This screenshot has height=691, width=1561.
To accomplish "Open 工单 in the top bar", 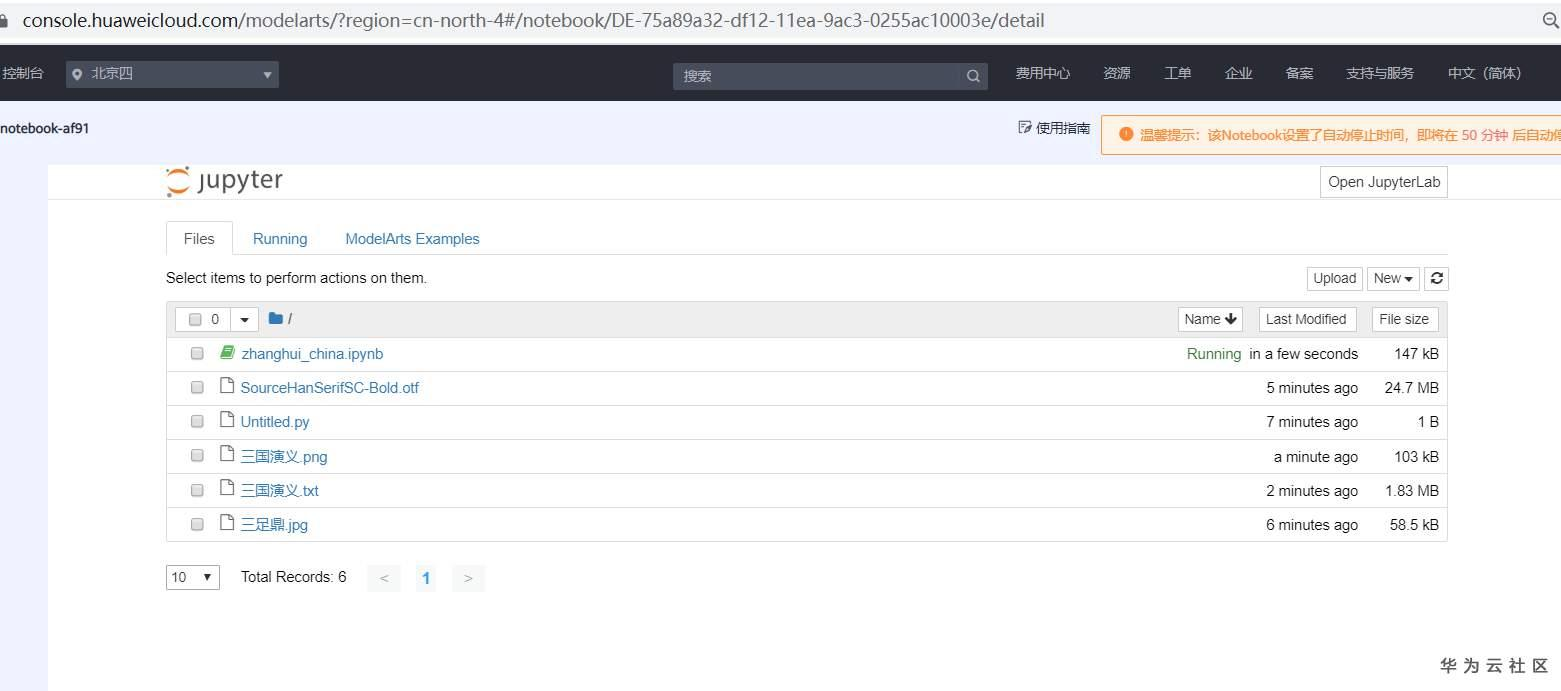I will [1178, 73].
